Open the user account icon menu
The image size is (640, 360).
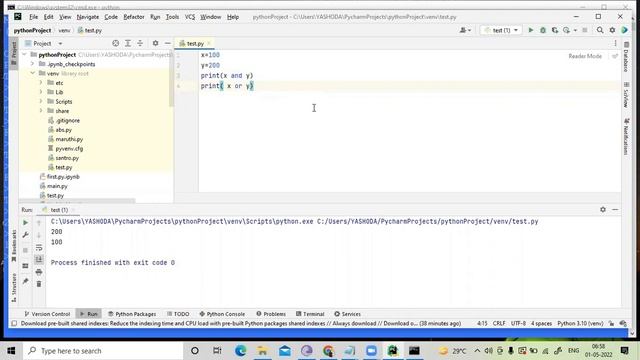click(x=465, y=30)
